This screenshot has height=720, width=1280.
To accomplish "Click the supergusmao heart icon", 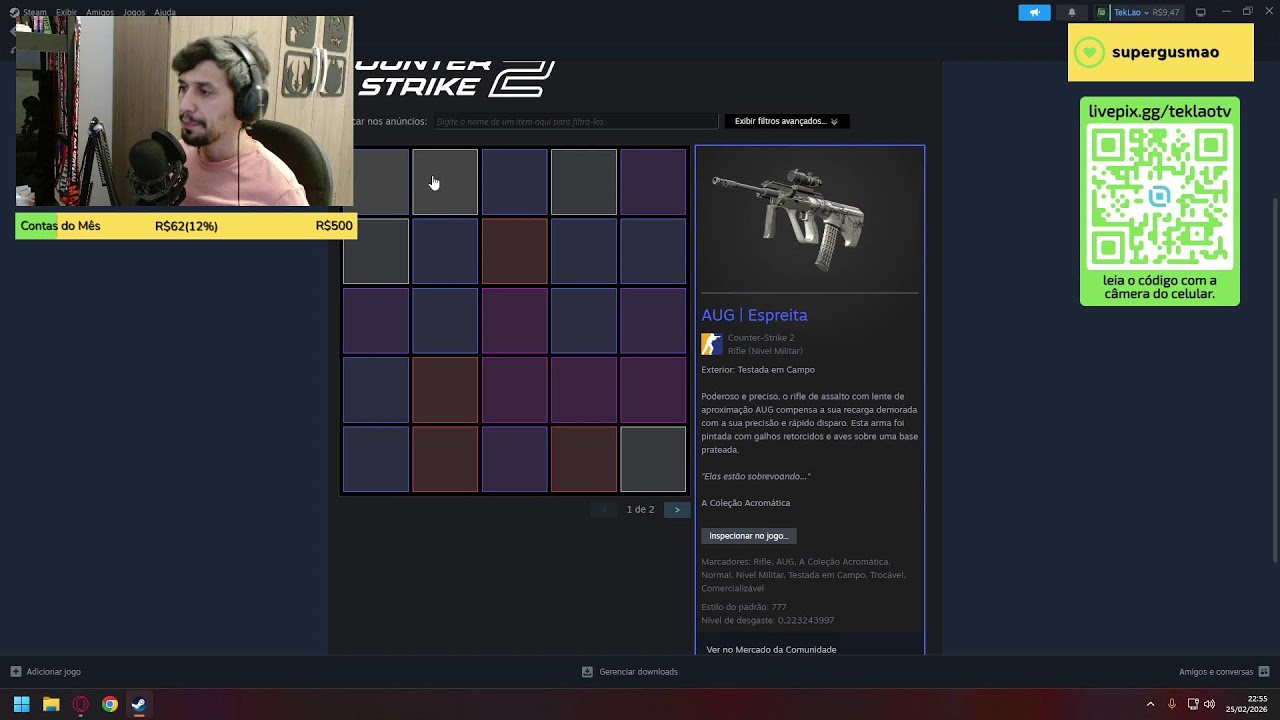I will point(1089,52).
